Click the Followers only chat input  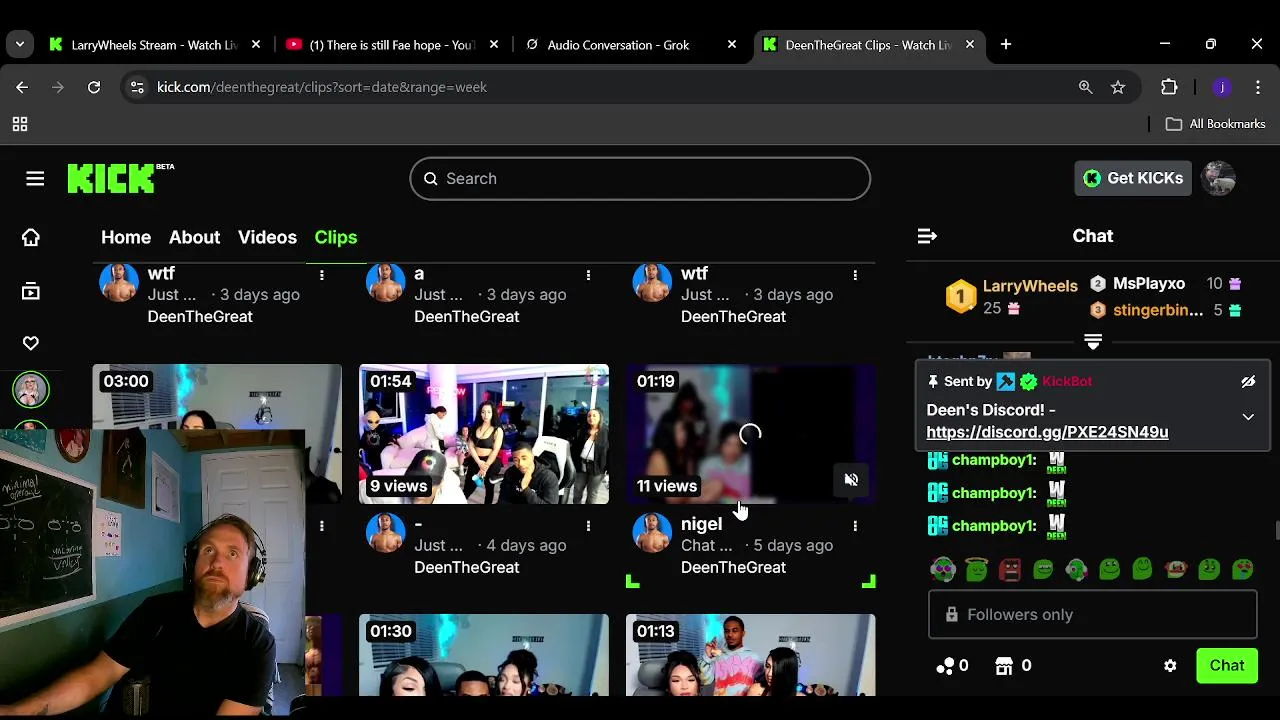(x=1092, y=614)
